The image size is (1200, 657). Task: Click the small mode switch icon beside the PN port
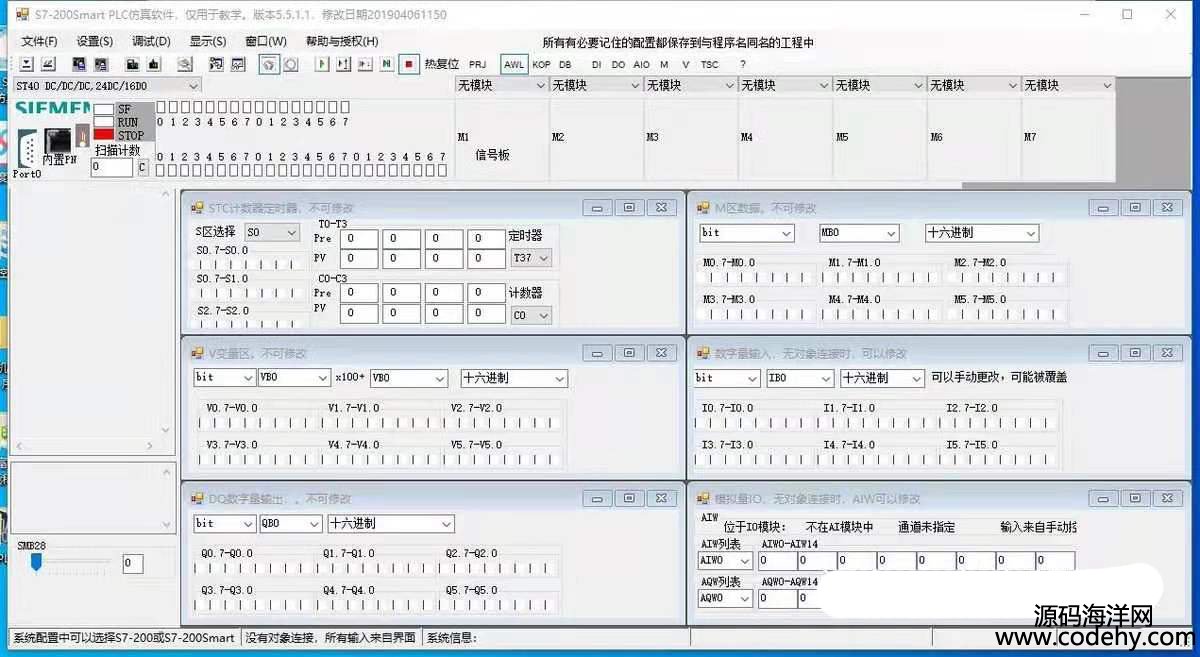click(83, 137)
